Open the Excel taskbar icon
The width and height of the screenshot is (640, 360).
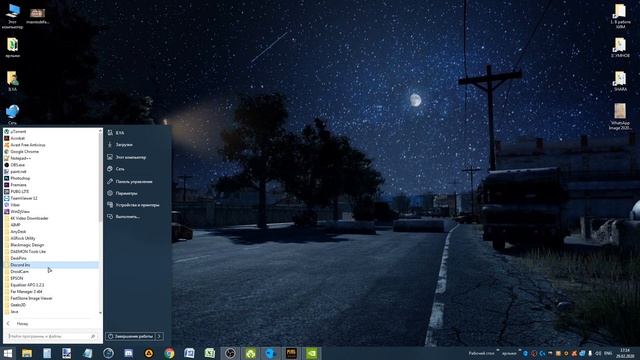click(209, 353)
